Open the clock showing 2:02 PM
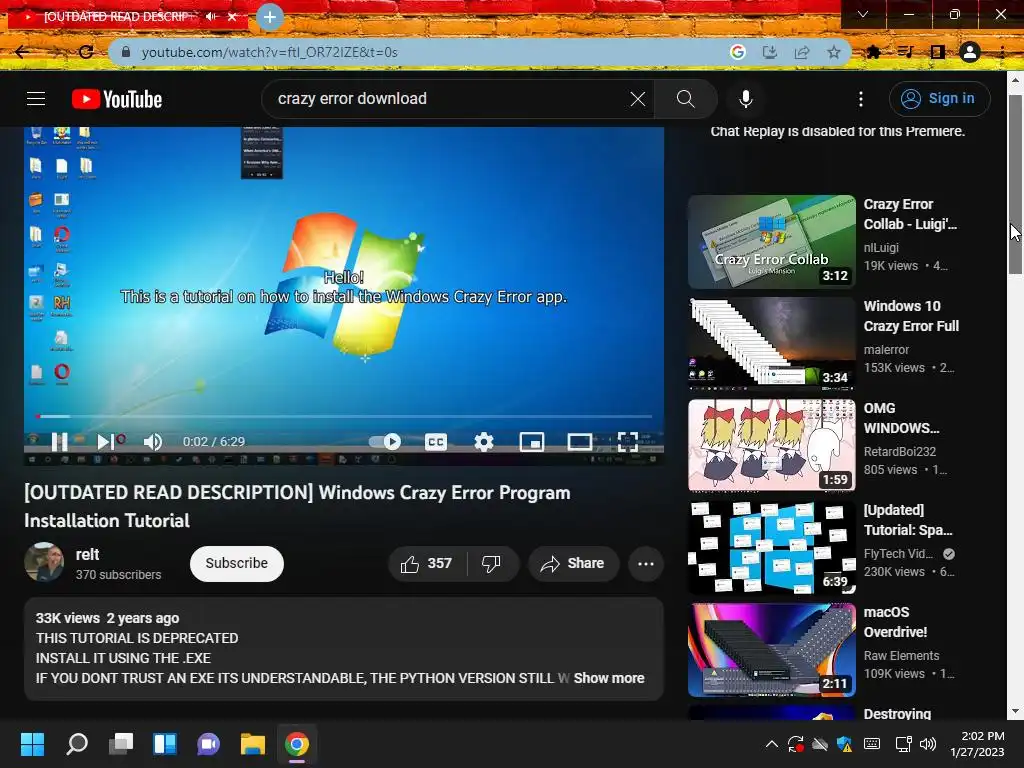1024x768 pixels. tap(978, 744)
